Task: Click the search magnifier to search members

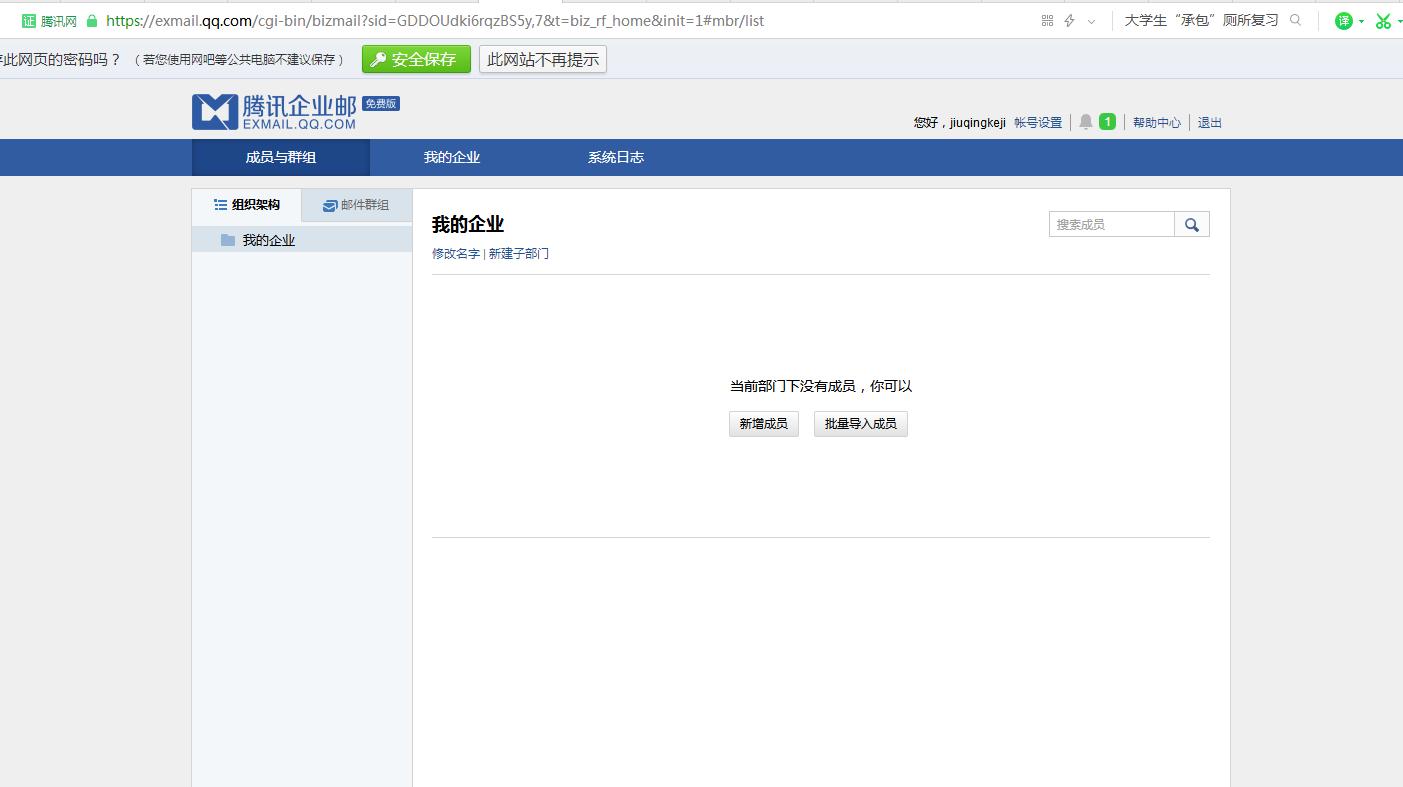Action: point(1192,224)
